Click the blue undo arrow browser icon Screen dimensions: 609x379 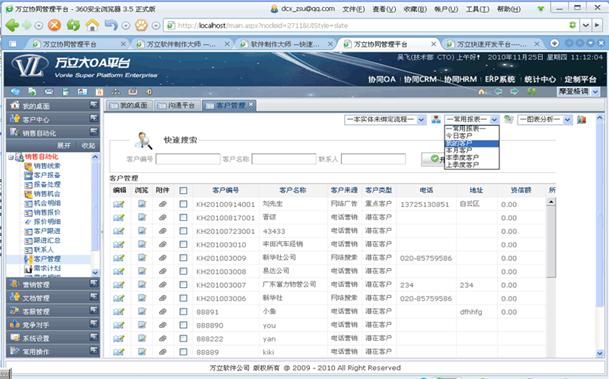click(x=111, y=26)
